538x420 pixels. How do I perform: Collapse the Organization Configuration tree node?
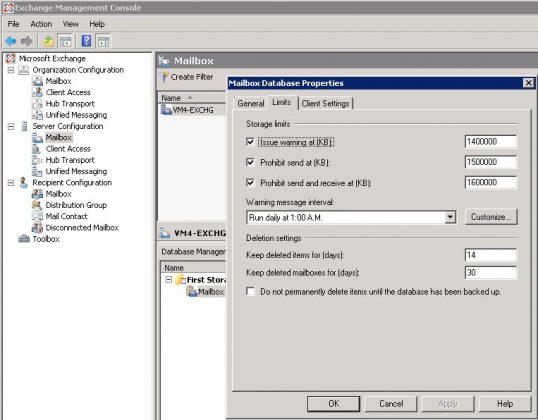[11, 70]
